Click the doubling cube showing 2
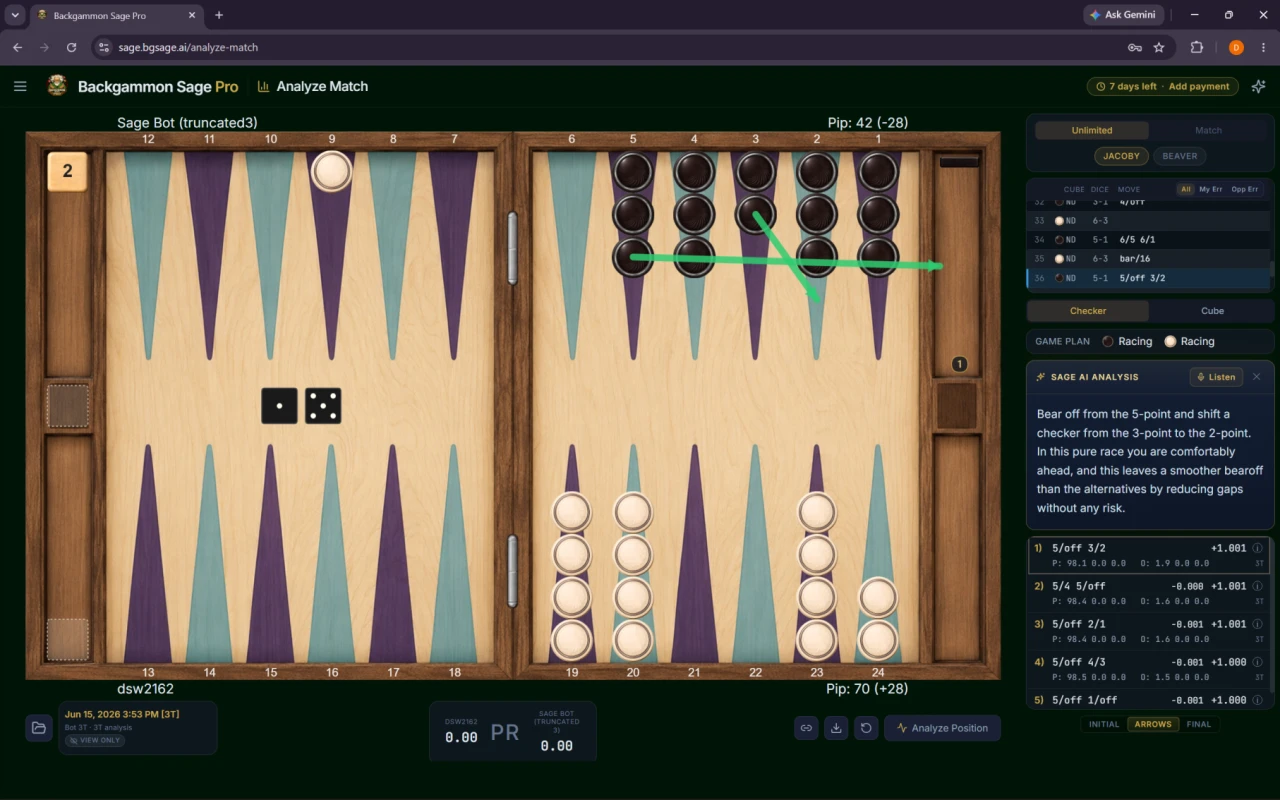 (x=68, y=171)
